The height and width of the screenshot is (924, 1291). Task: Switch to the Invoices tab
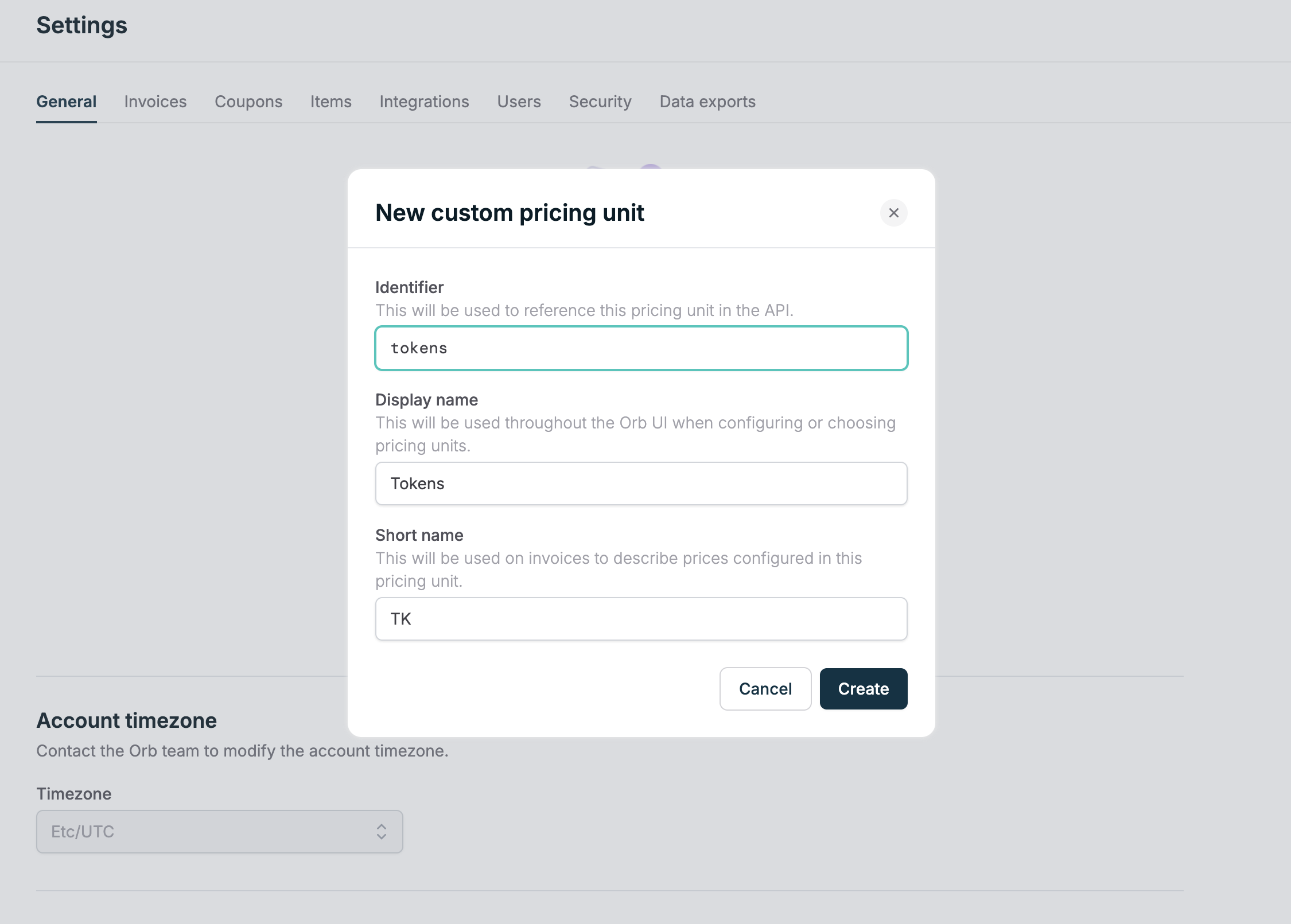[x=155, y=102]
